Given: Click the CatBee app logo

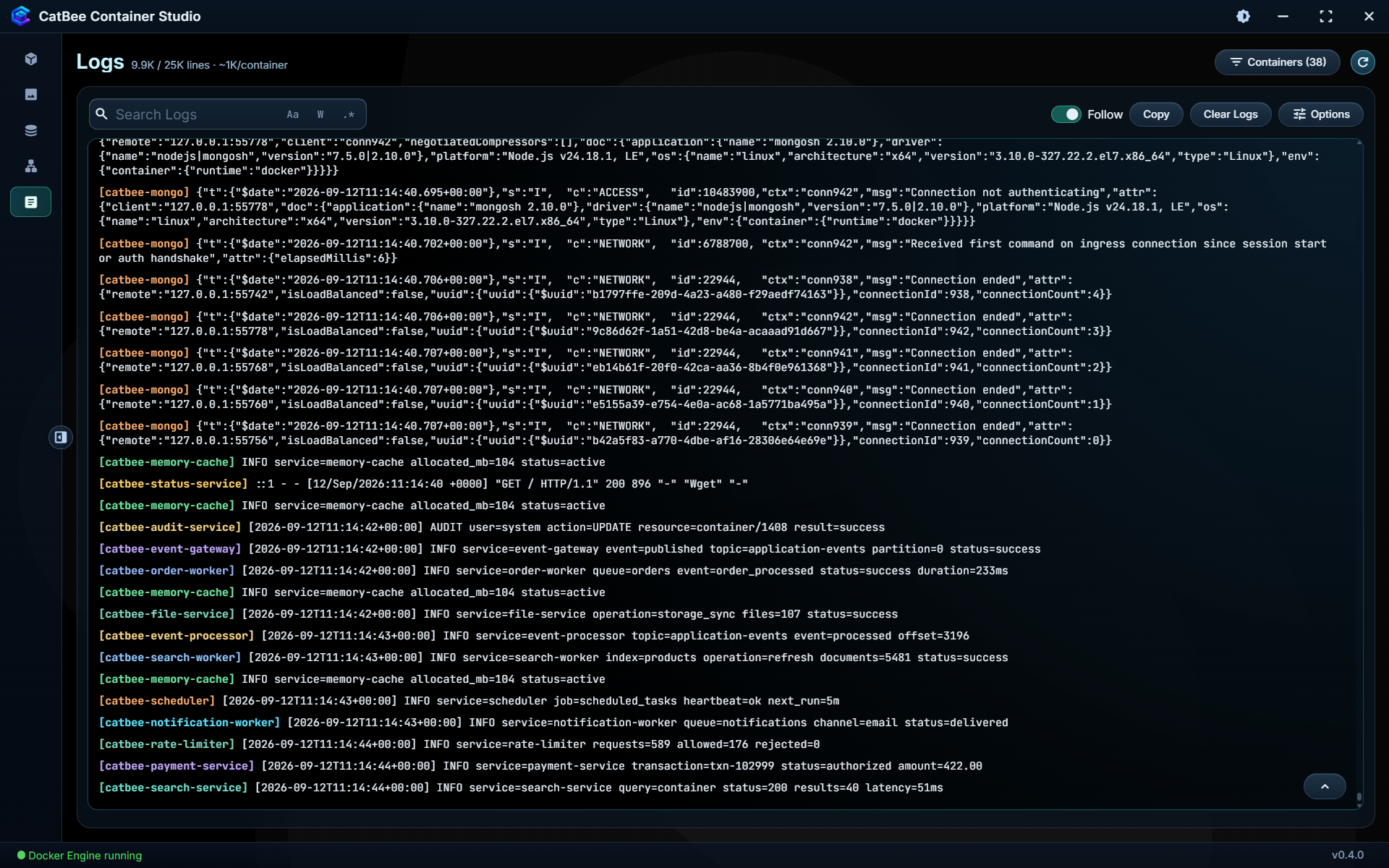Looking at the screenshot, I should [x=21, y=16].
